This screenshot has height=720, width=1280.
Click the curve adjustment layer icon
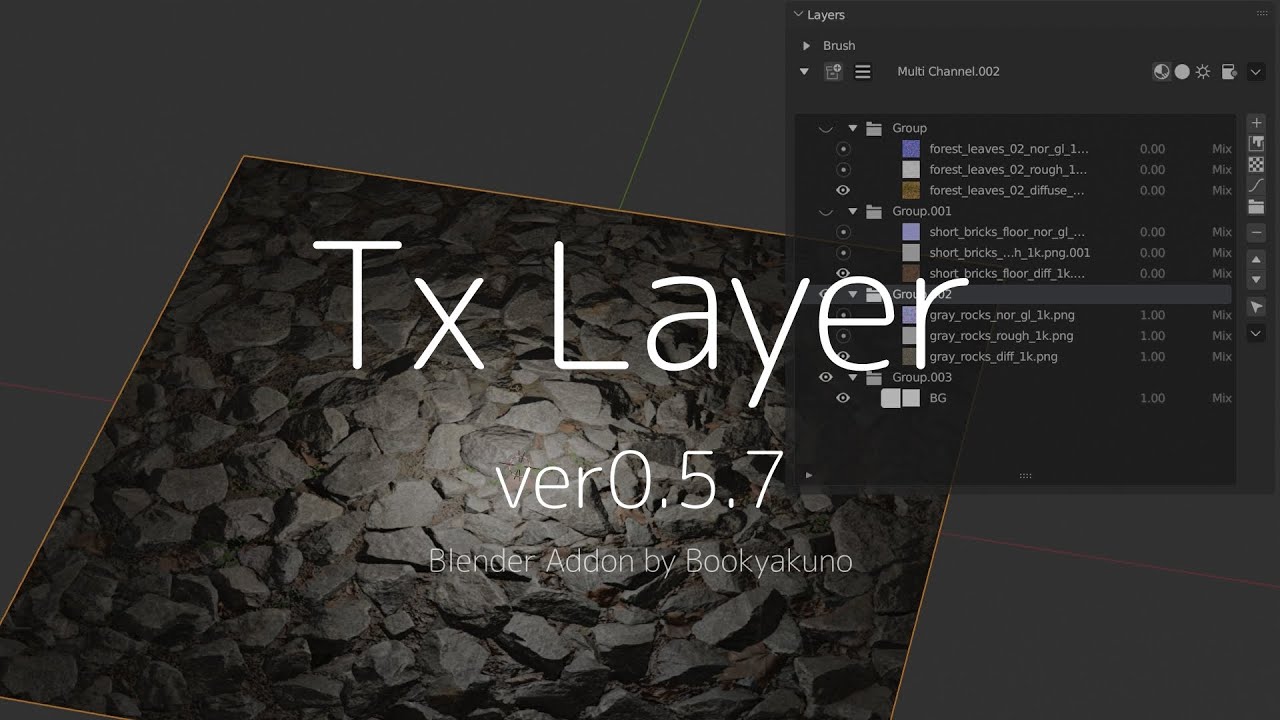pyautogui.click(x=1257, y=186)
